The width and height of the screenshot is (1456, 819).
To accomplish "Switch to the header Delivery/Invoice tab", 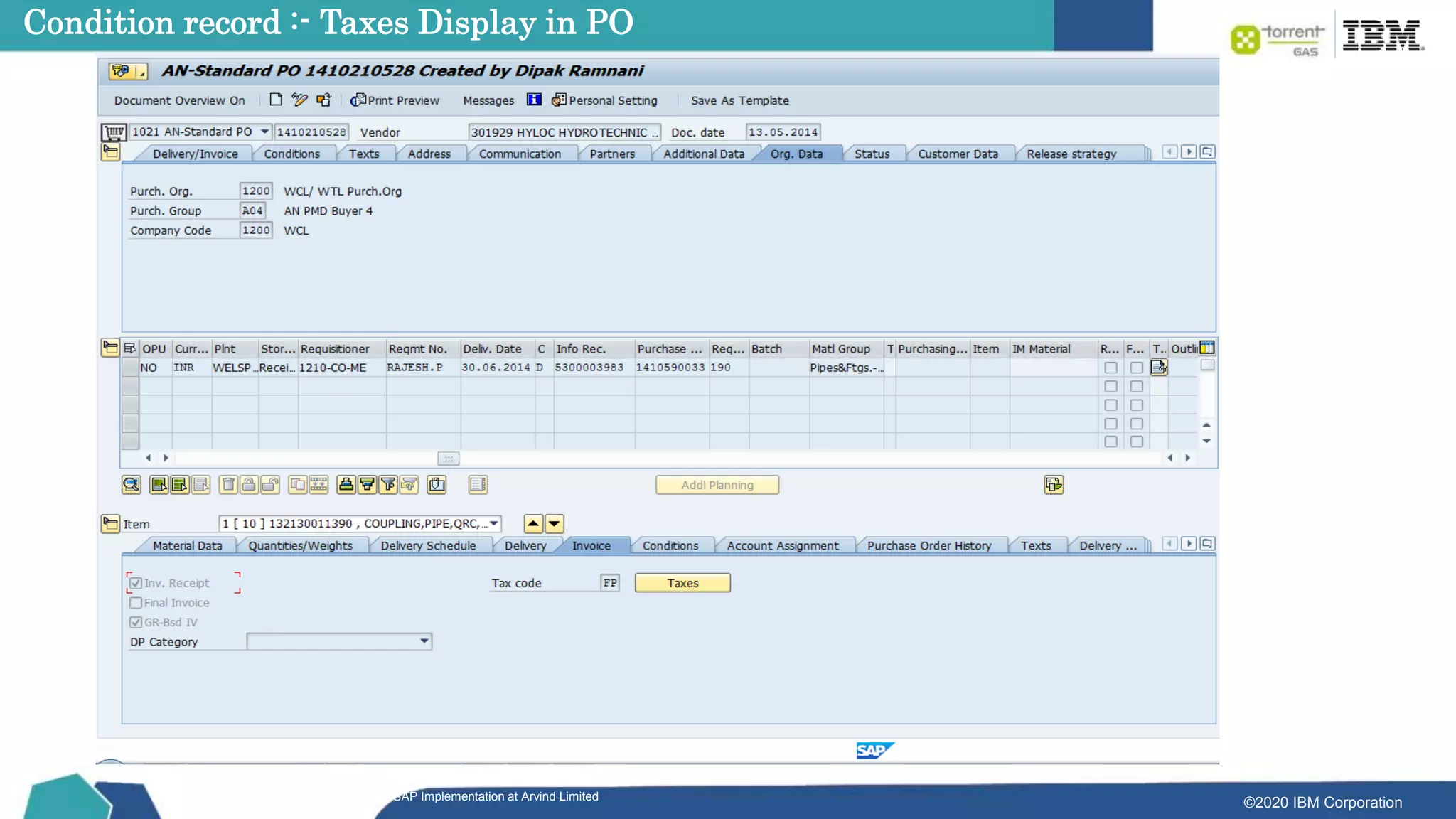I will (x=195, y=154).
